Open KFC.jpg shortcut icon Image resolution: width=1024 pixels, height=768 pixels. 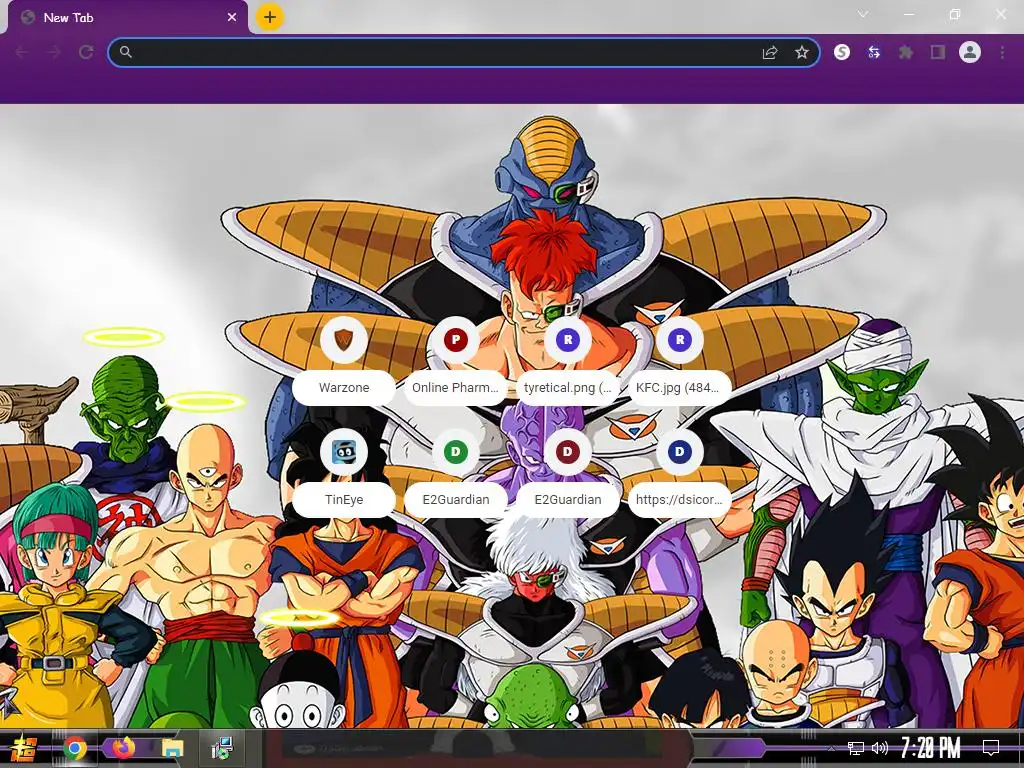point(680,340)
